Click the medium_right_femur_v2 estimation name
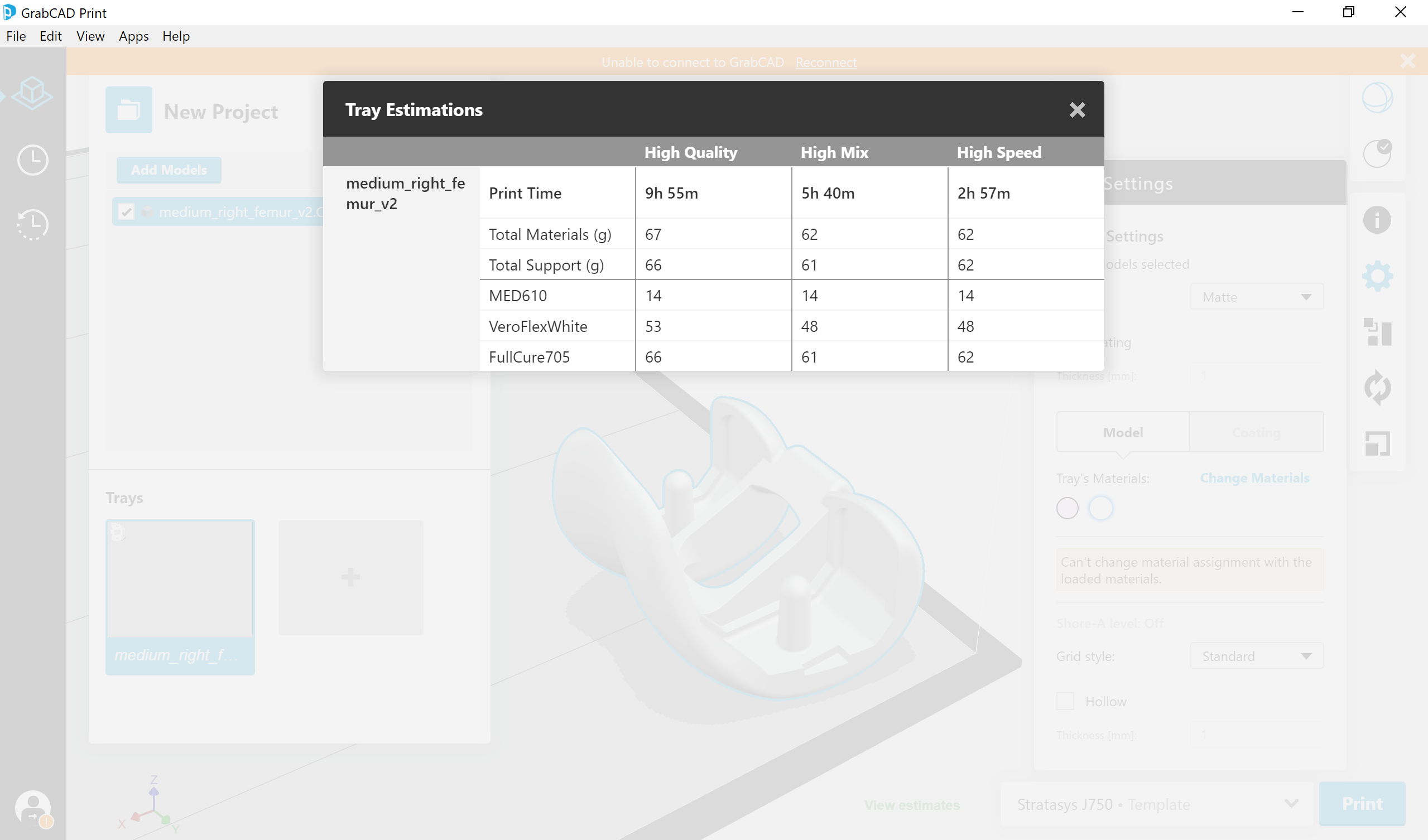Viewport: 1428px width, 840px height. [405, 193]
